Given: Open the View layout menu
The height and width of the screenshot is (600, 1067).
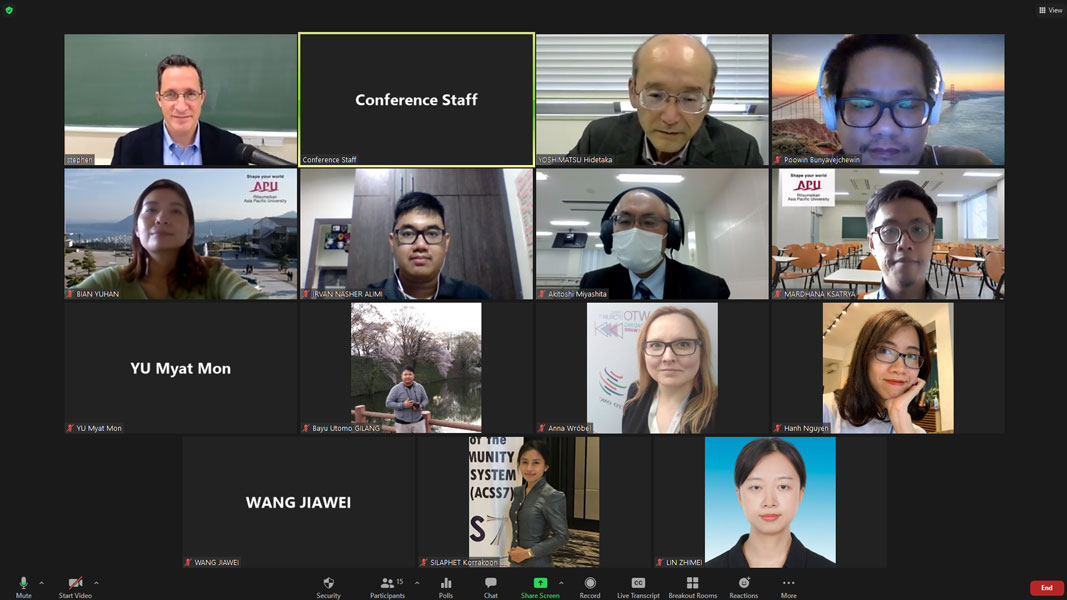Looking at the screenshot, I should [1050, 10].
